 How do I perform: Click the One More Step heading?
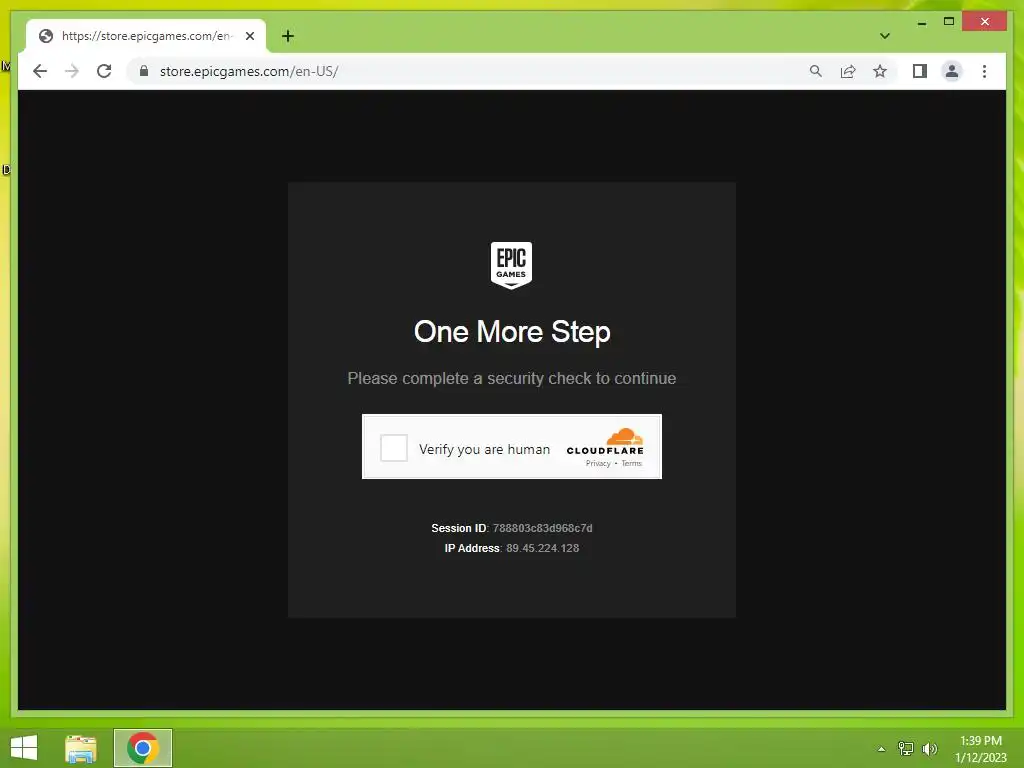coord(512,332)
